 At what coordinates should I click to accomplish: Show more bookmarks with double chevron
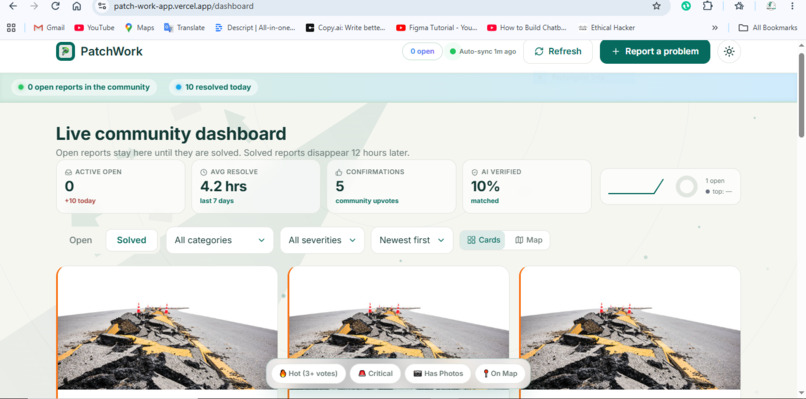click(x=715, y=28)
